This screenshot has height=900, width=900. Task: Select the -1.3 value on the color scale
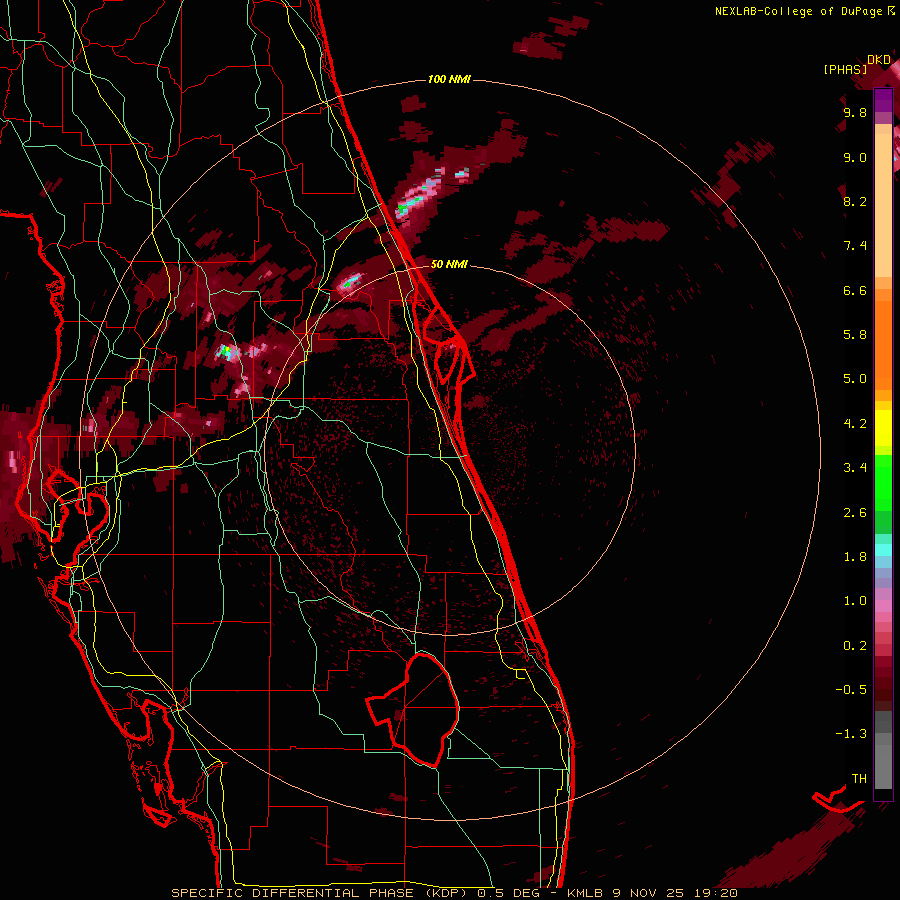tap(851, 734)
